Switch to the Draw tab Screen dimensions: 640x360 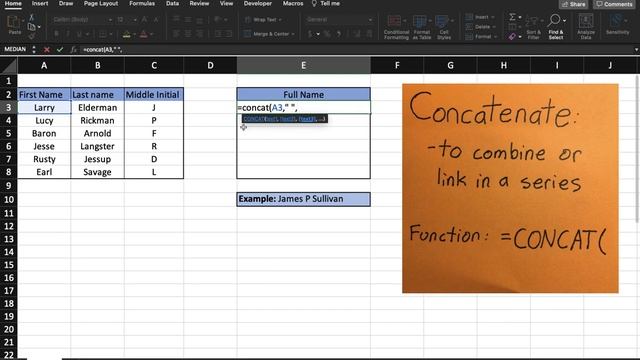(x=66, y=3)
